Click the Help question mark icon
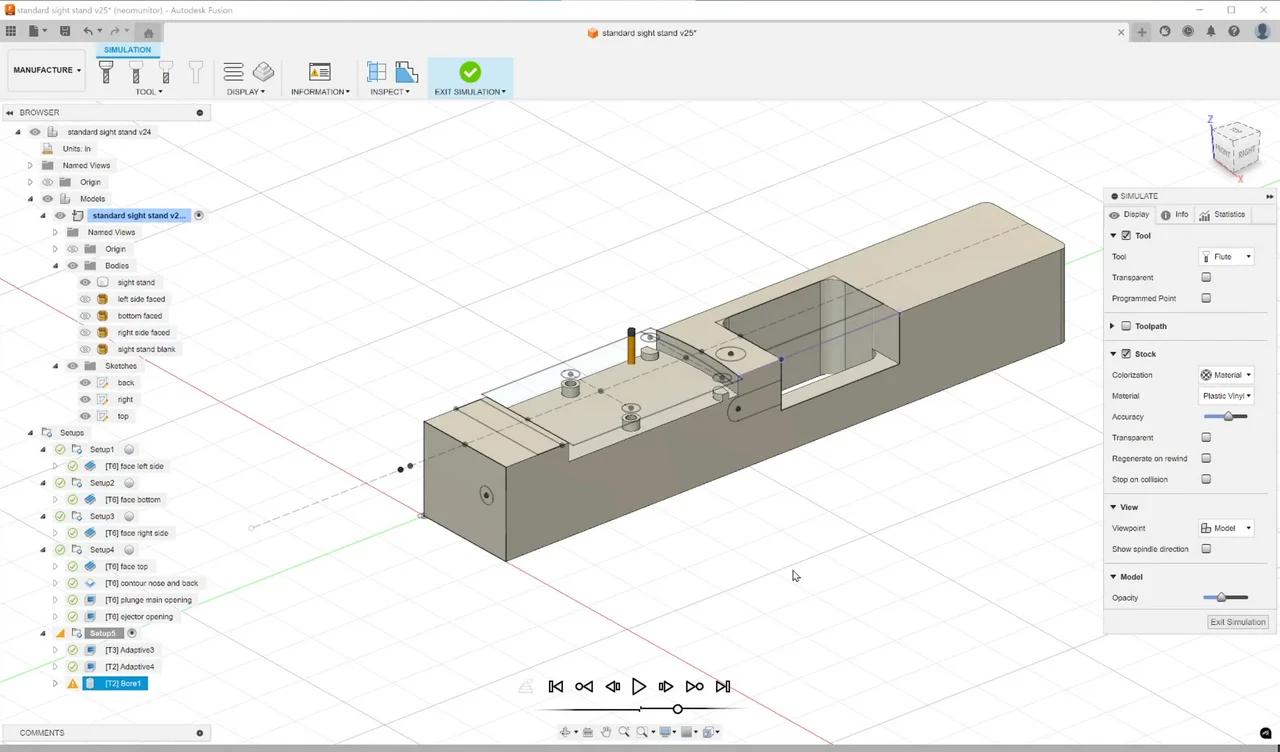Screen dimensions: 1280x752 tap(1234, 32)
